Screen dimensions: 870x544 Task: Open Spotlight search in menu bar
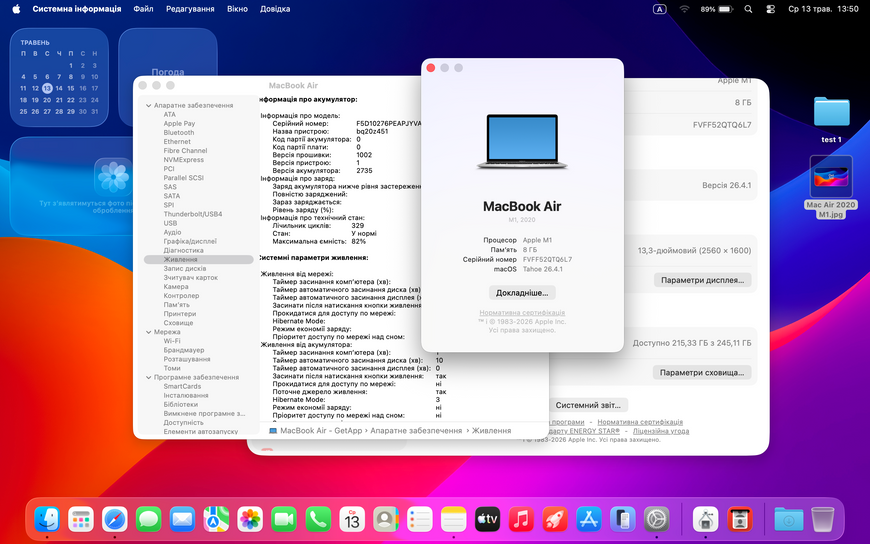pyautogui.click(x=748, y=9)
